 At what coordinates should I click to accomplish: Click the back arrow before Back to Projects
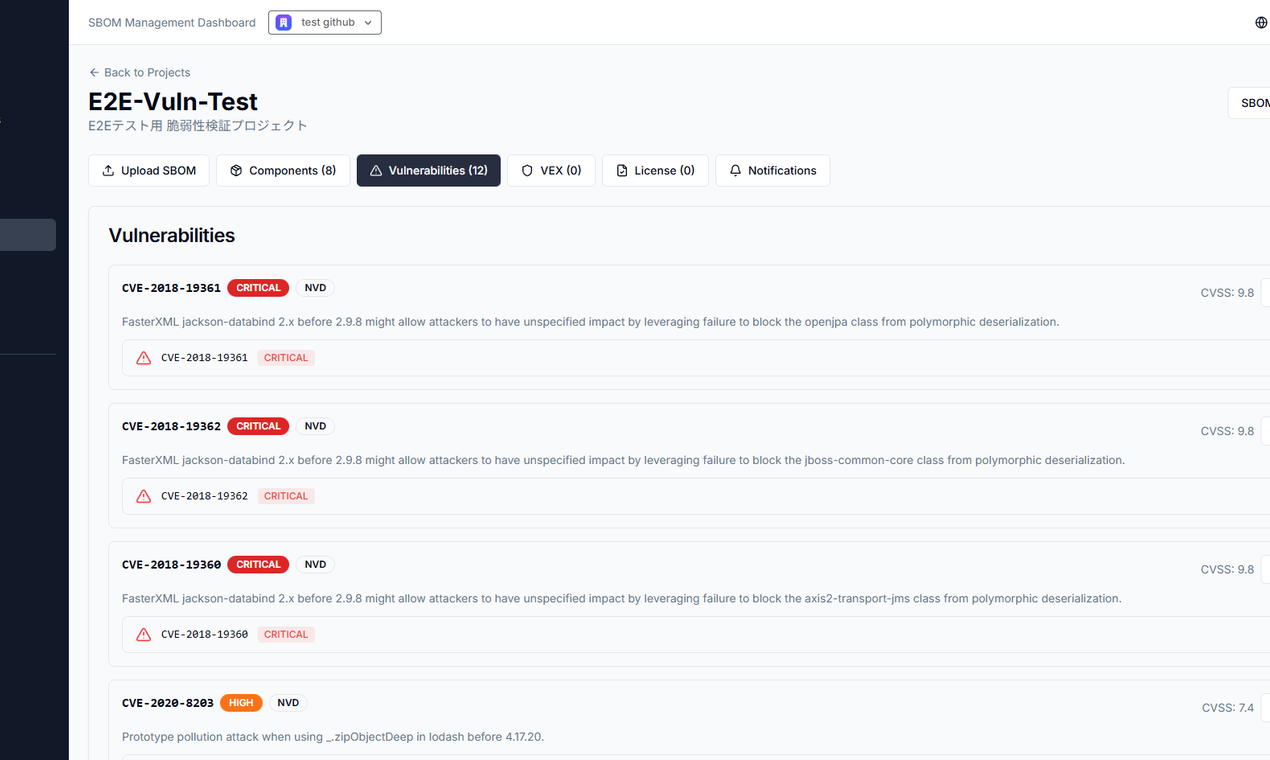click(x=93, y=72)
